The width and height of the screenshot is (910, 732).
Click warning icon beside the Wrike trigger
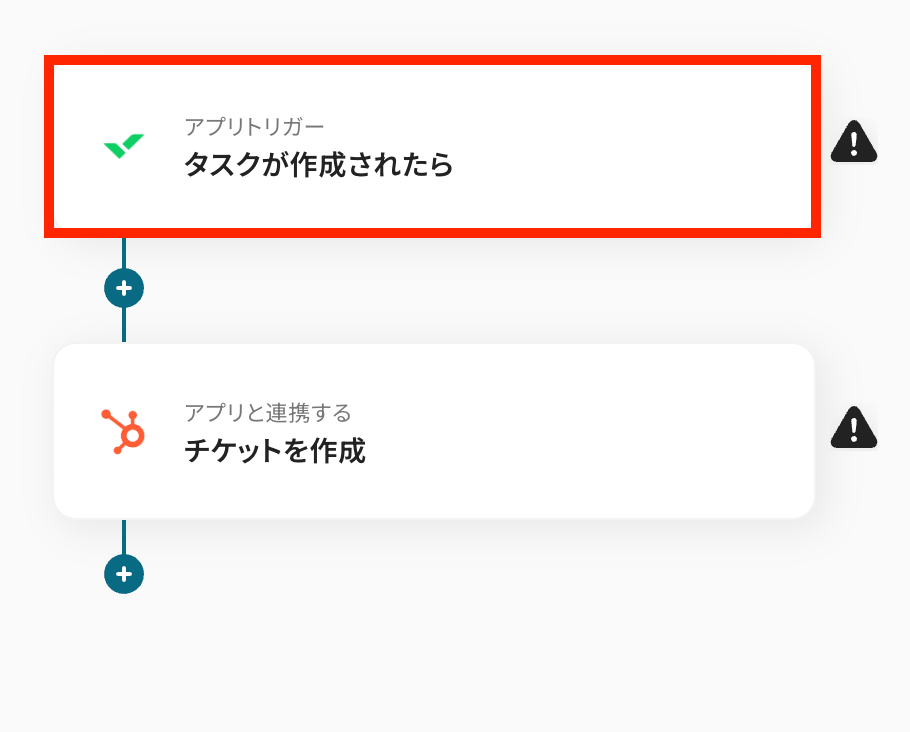click(853, 143)
